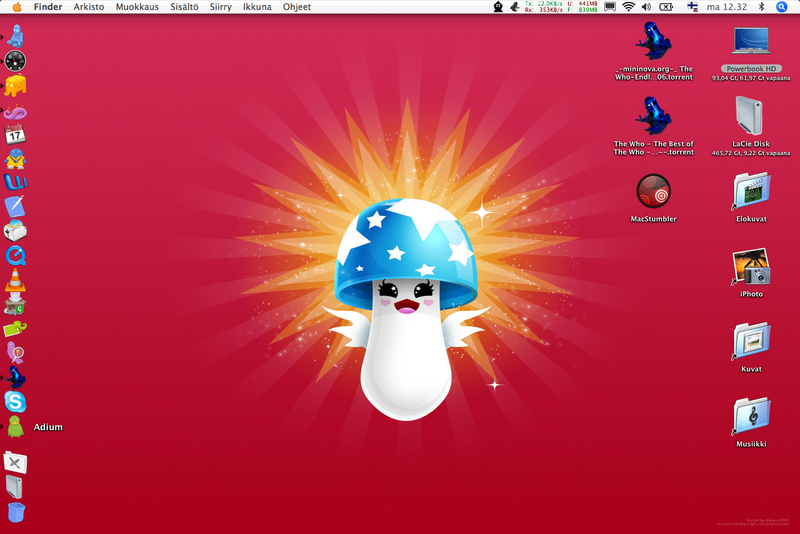Click the LaCie Disk label text

(x=751, y=144)
